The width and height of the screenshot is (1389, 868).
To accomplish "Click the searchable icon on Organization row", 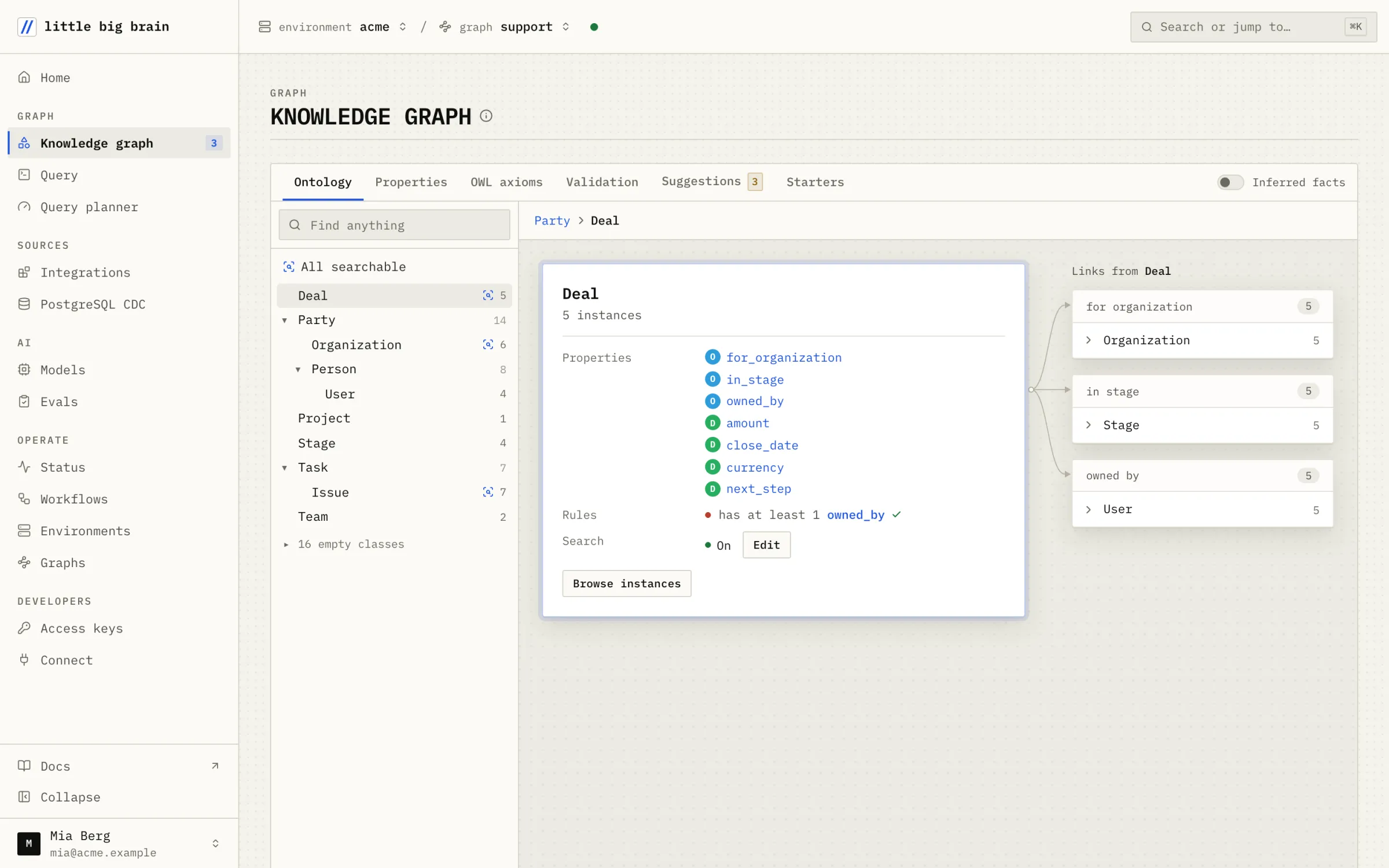I will (x=488, y=345).
